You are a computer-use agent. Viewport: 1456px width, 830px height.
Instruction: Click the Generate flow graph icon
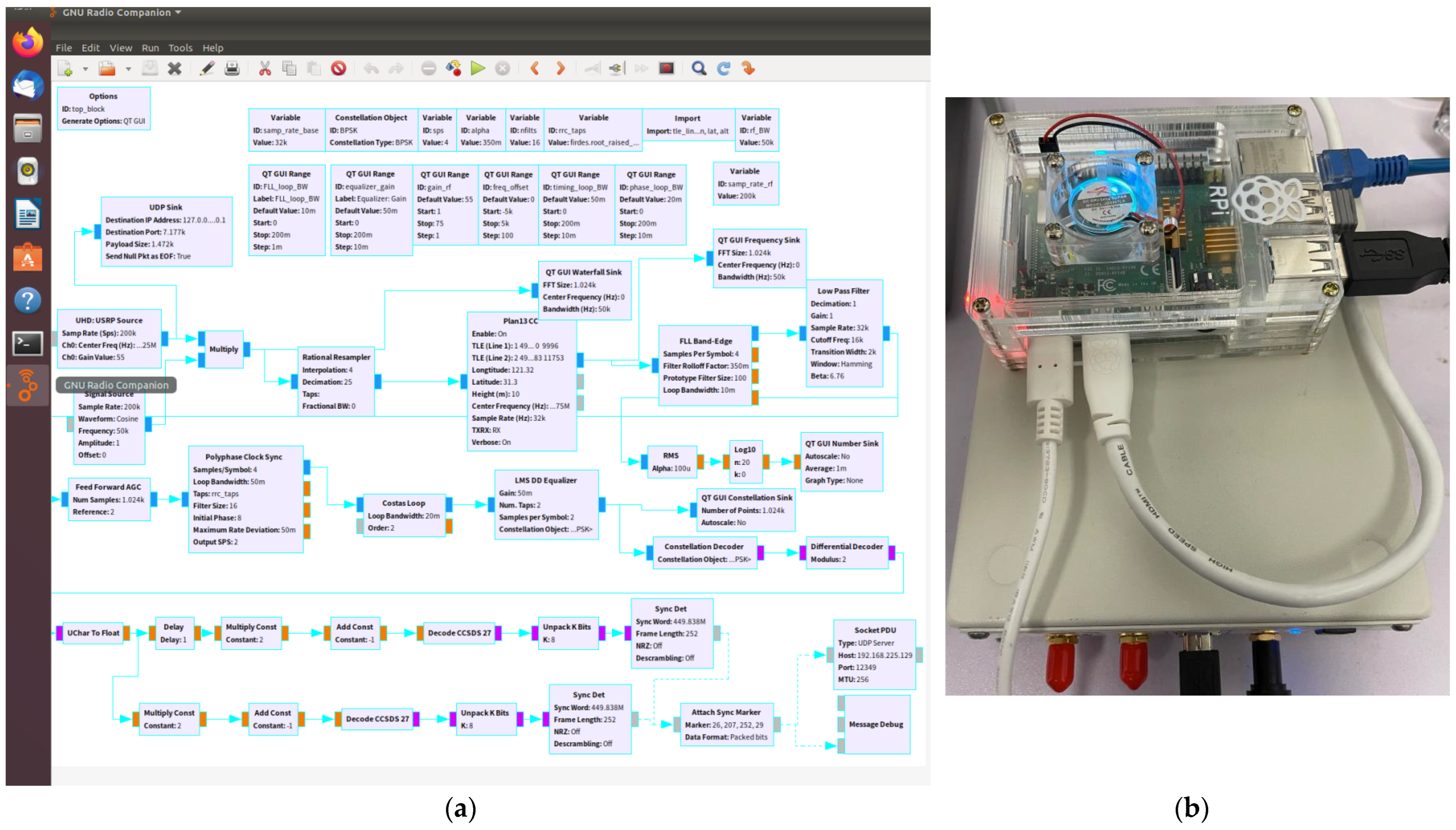[453, 69]
